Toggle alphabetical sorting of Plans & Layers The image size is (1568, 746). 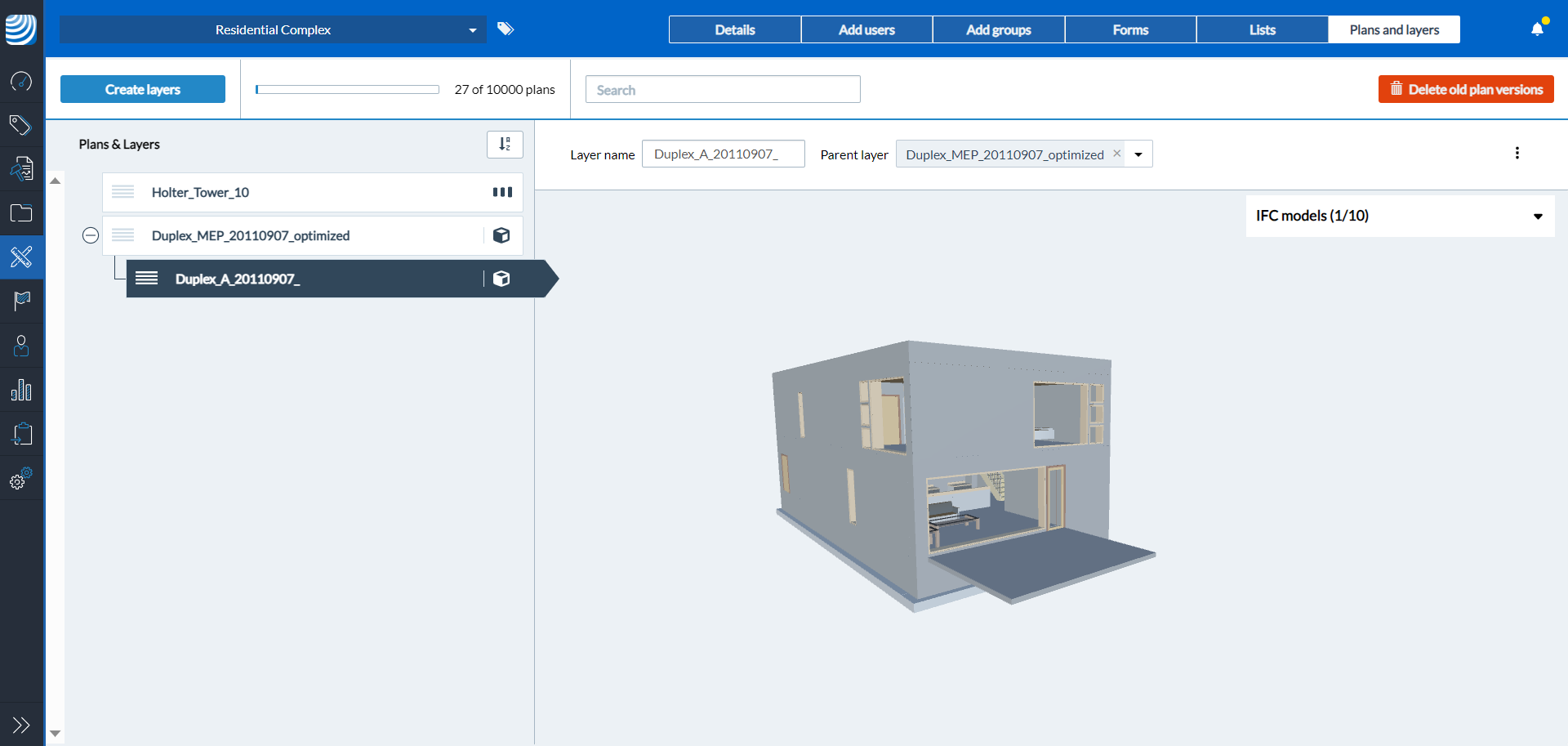tap(504, 144)
